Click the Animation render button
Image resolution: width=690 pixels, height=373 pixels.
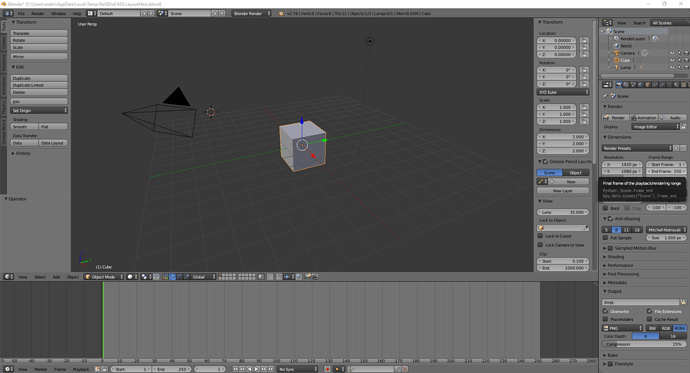(644, 117)
